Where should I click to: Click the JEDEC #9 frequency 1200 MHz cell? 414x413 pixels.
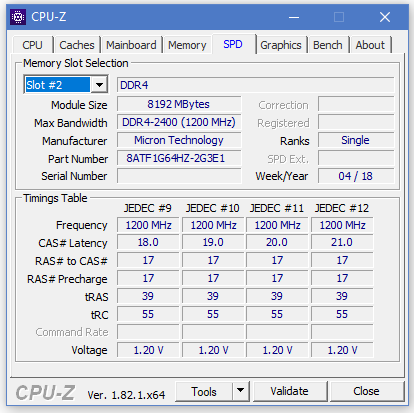tap(148, 225)
